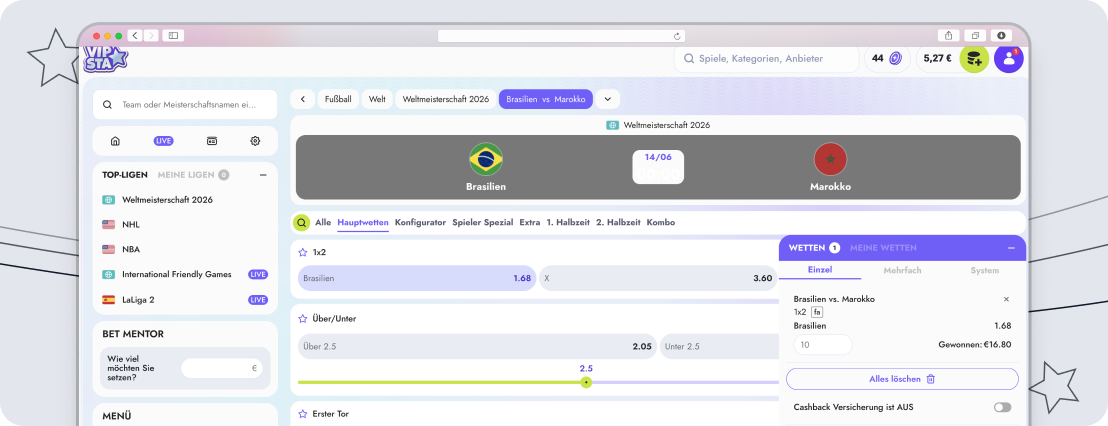Select the Fußball breadcrumb
Screen dimensions: 1108x426
(338, 100)
